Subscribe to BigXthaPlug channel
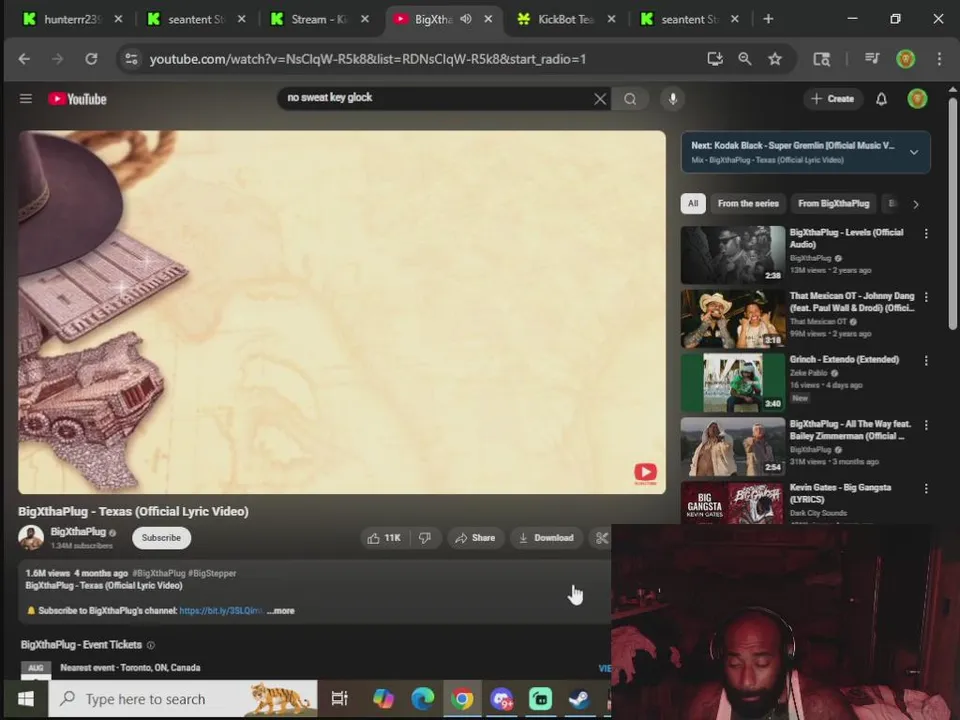This screenshot has width=960, height=720. [x=161, y=538]
